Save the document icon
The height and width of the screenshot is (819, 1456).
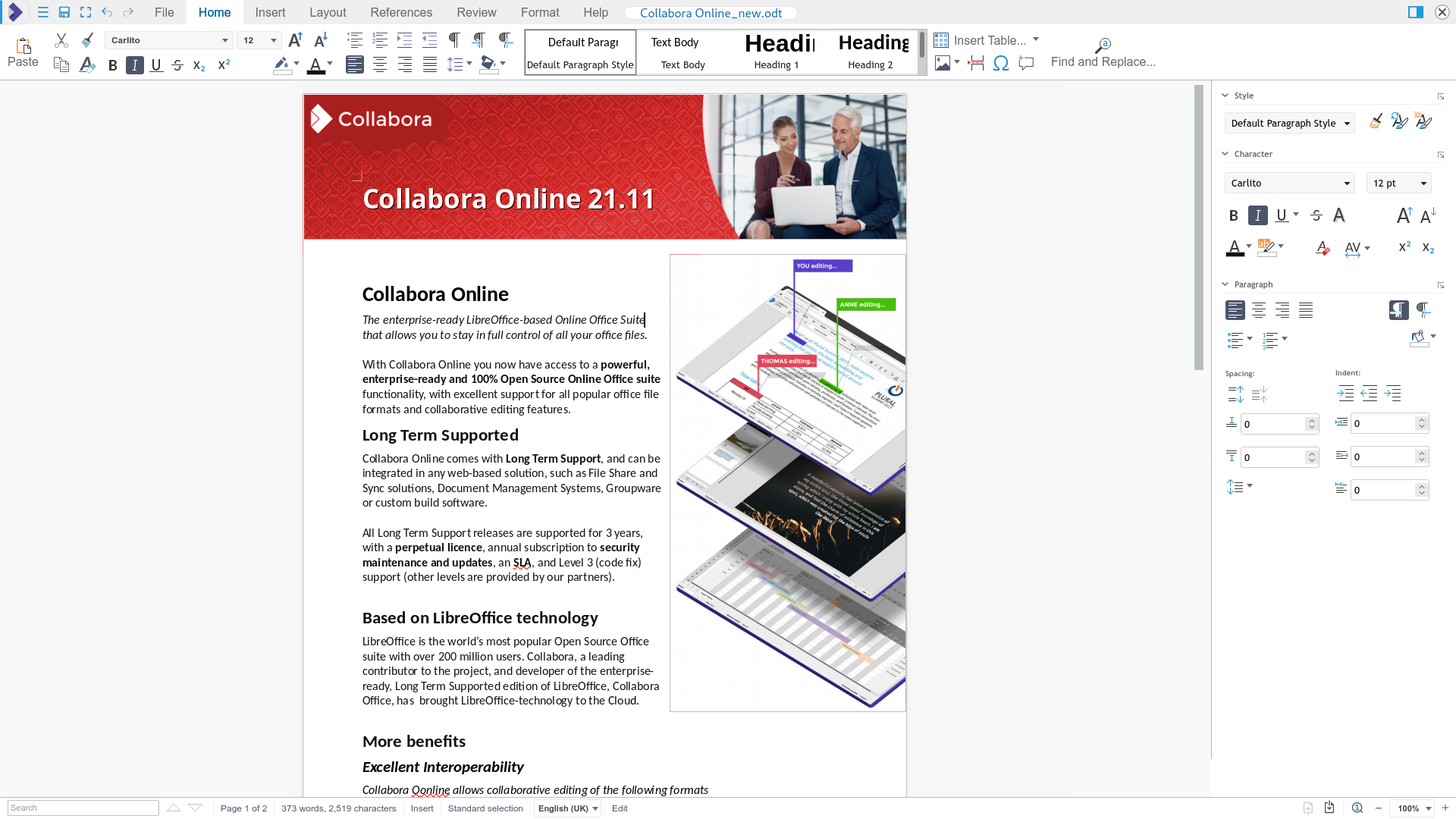pos(64,12)
